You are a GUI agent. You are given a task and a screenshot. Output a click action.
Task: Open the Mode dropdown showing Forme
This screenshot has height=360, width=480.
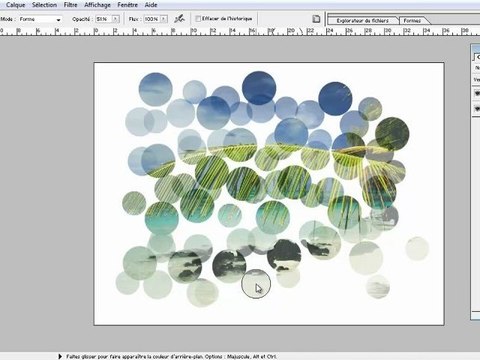click(40, 19)
